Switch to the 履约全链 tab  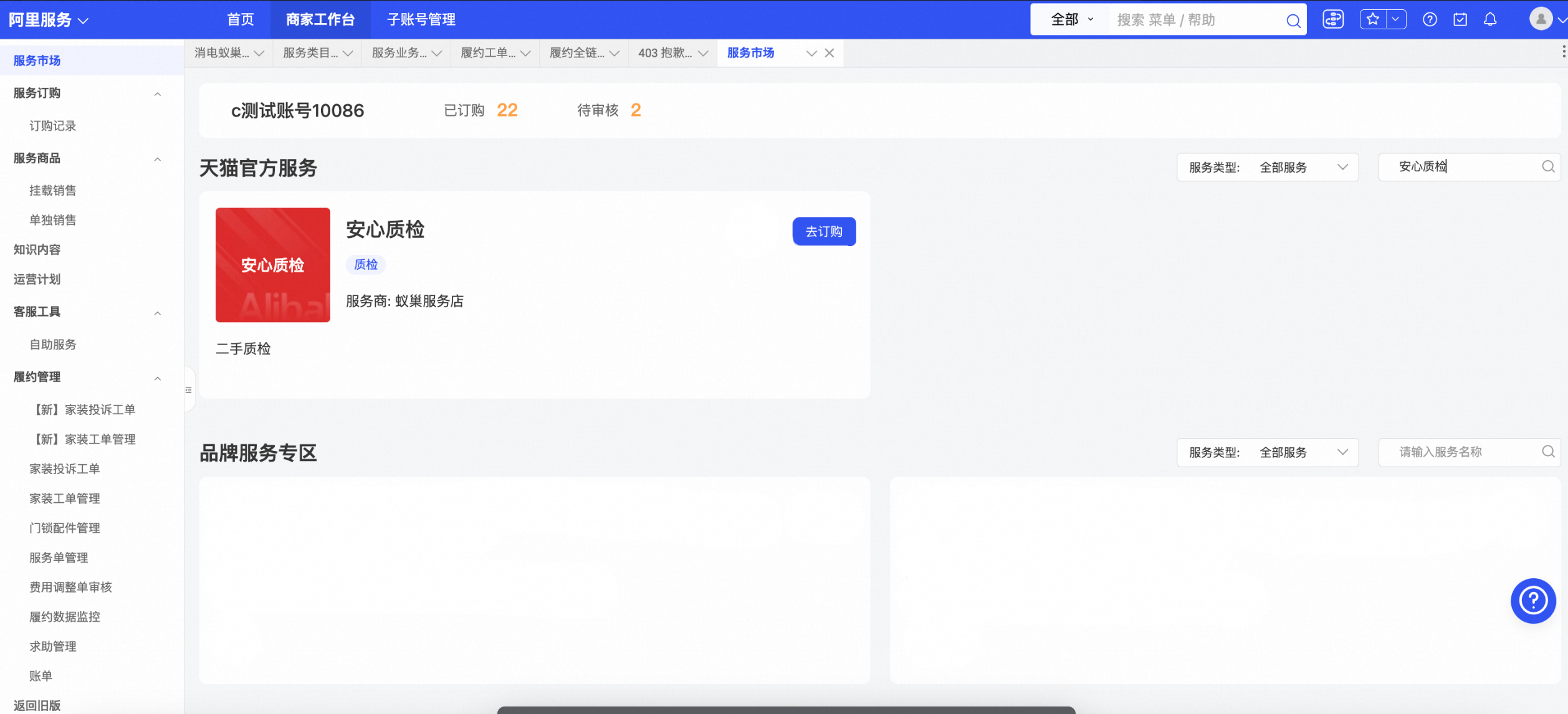577,53
